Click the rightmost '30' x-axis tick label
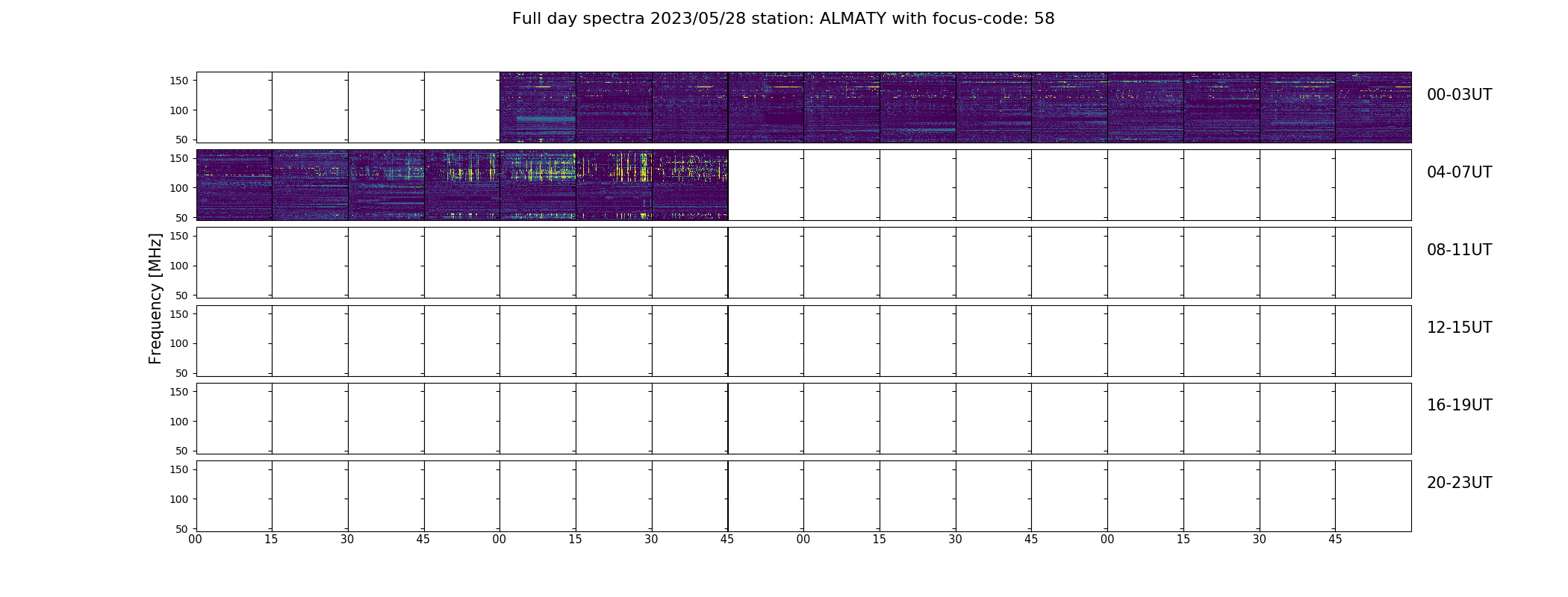 click(1260, 540)
